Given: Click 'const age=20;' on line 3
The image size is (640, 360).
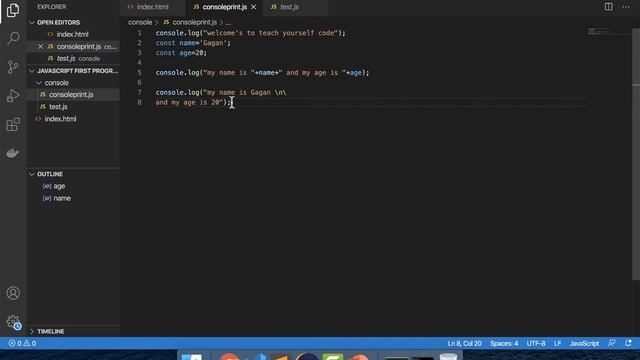Looking at the screenshot, I should tap(181, 53).
